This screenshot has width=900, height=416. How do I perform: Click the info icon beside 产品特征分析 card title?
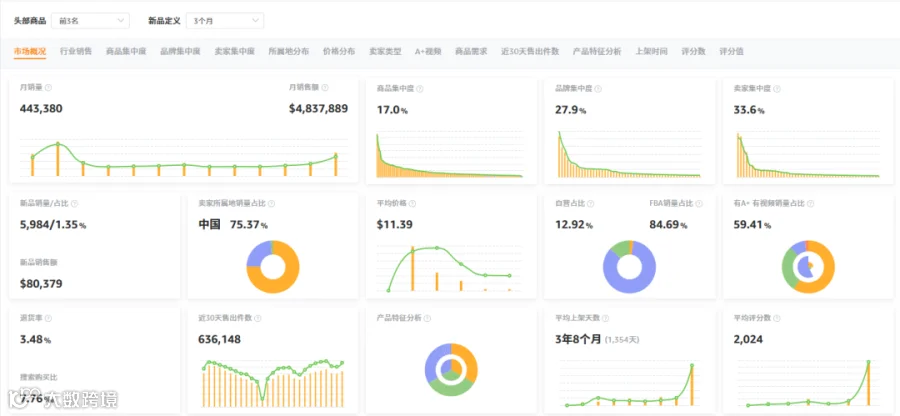click(x=428, y=318)
